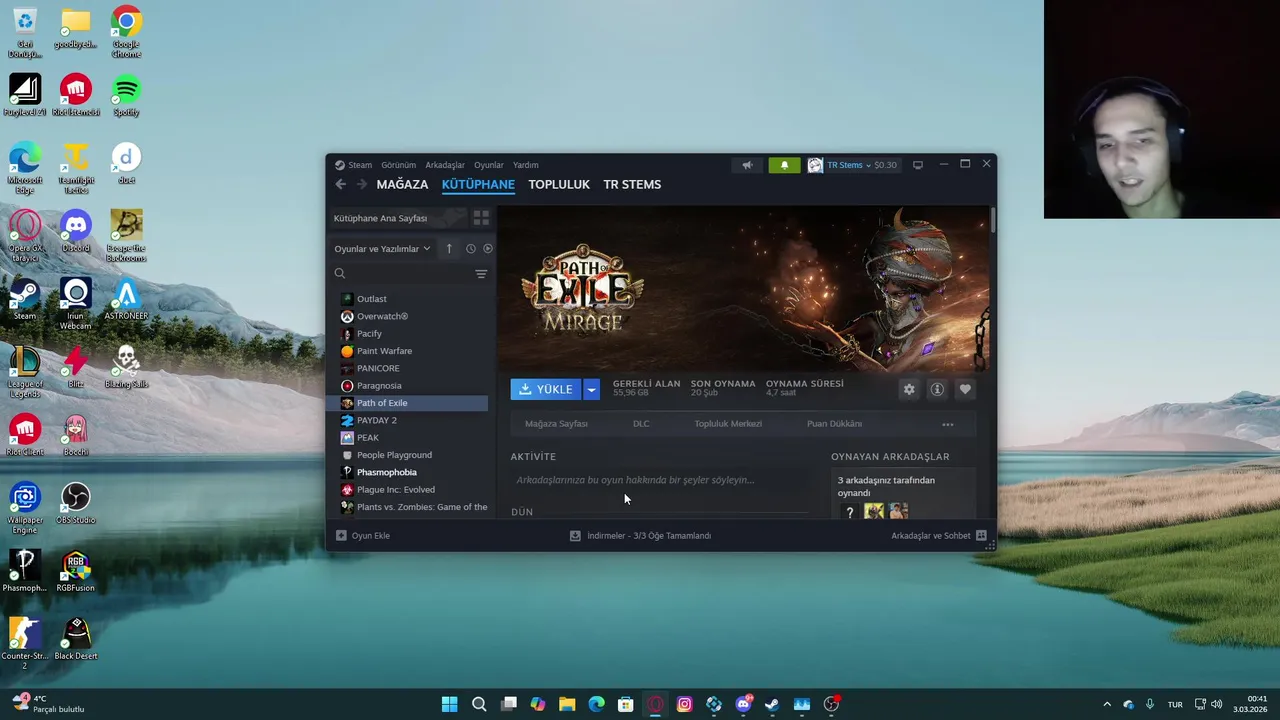Open İndirmeler downloads status
1280x720 pixels.
tap(640, 536)
